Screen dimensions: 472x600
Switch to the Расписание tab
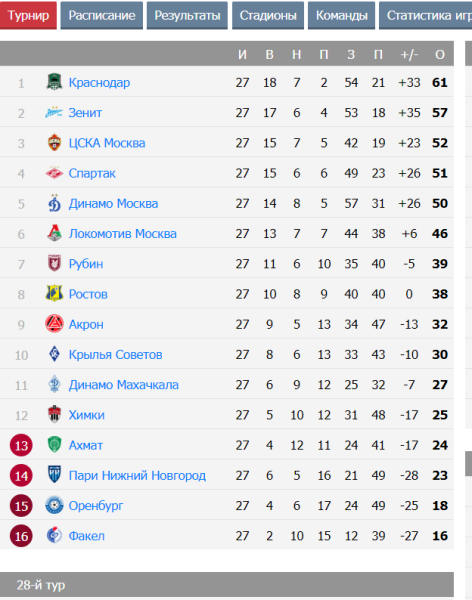pyautogui.click(x=102, y=15)
